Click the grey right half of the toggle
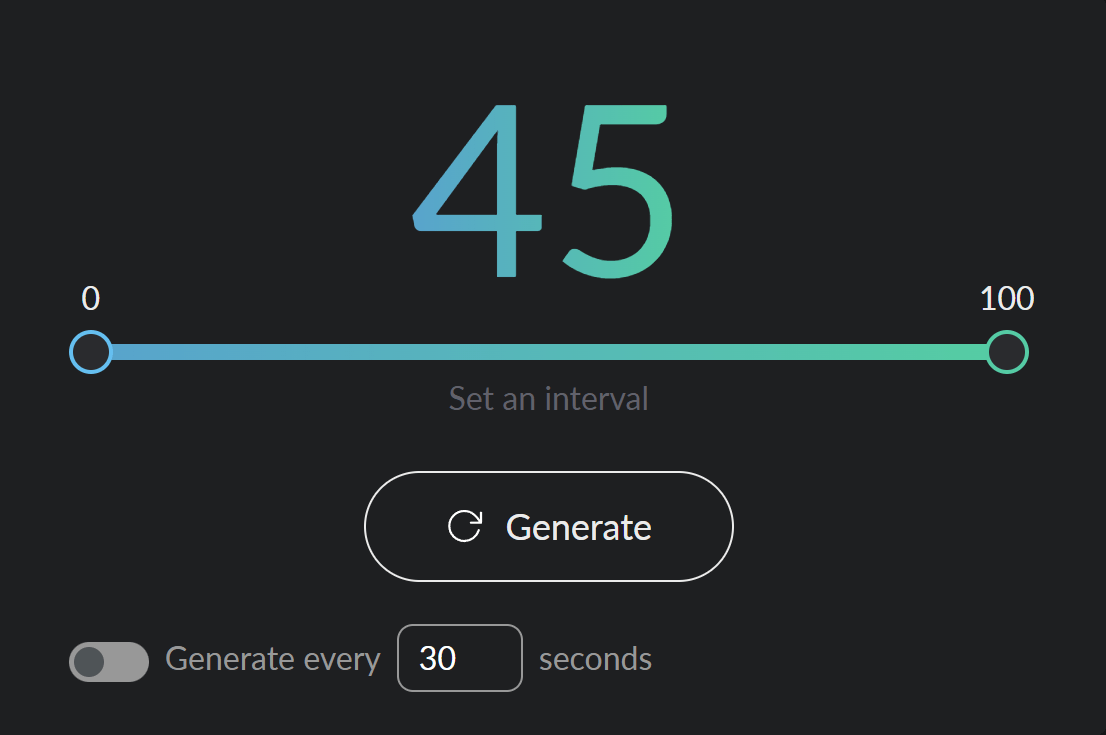This screenshot has height=735, width=1106. [130, 661]
